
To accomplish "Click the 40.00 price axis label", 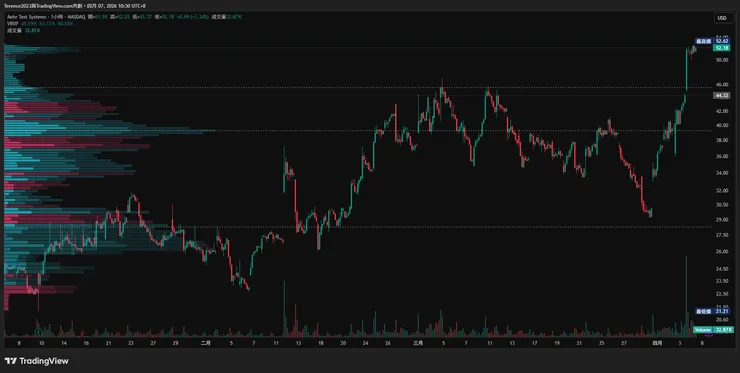I will click(x=722, y=126).
